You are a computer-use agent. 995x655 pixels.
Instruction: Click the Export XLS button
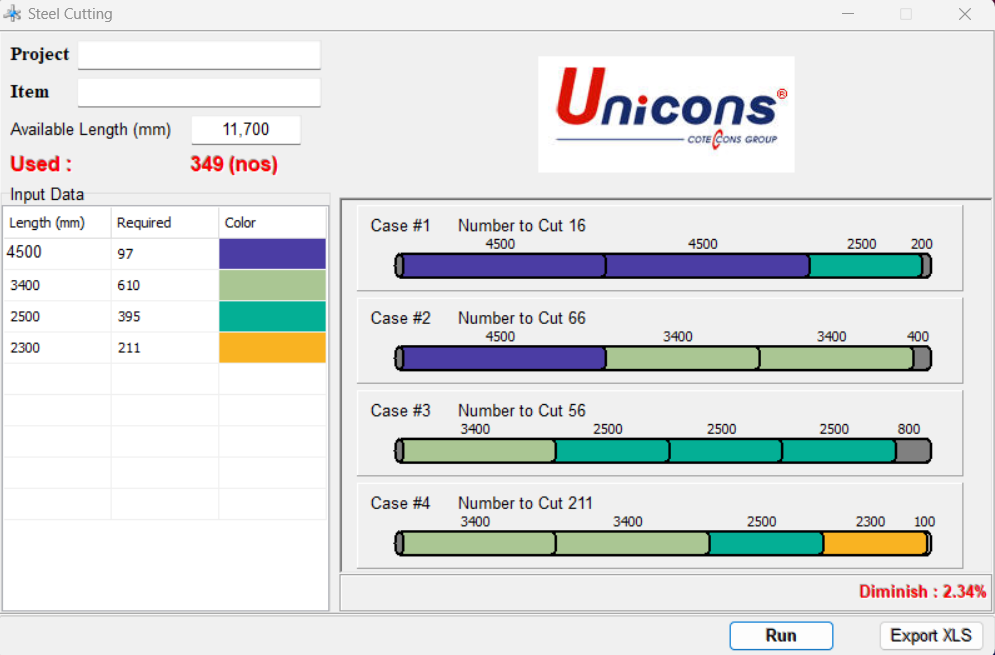pyautogui.click(x=931, y=635)
